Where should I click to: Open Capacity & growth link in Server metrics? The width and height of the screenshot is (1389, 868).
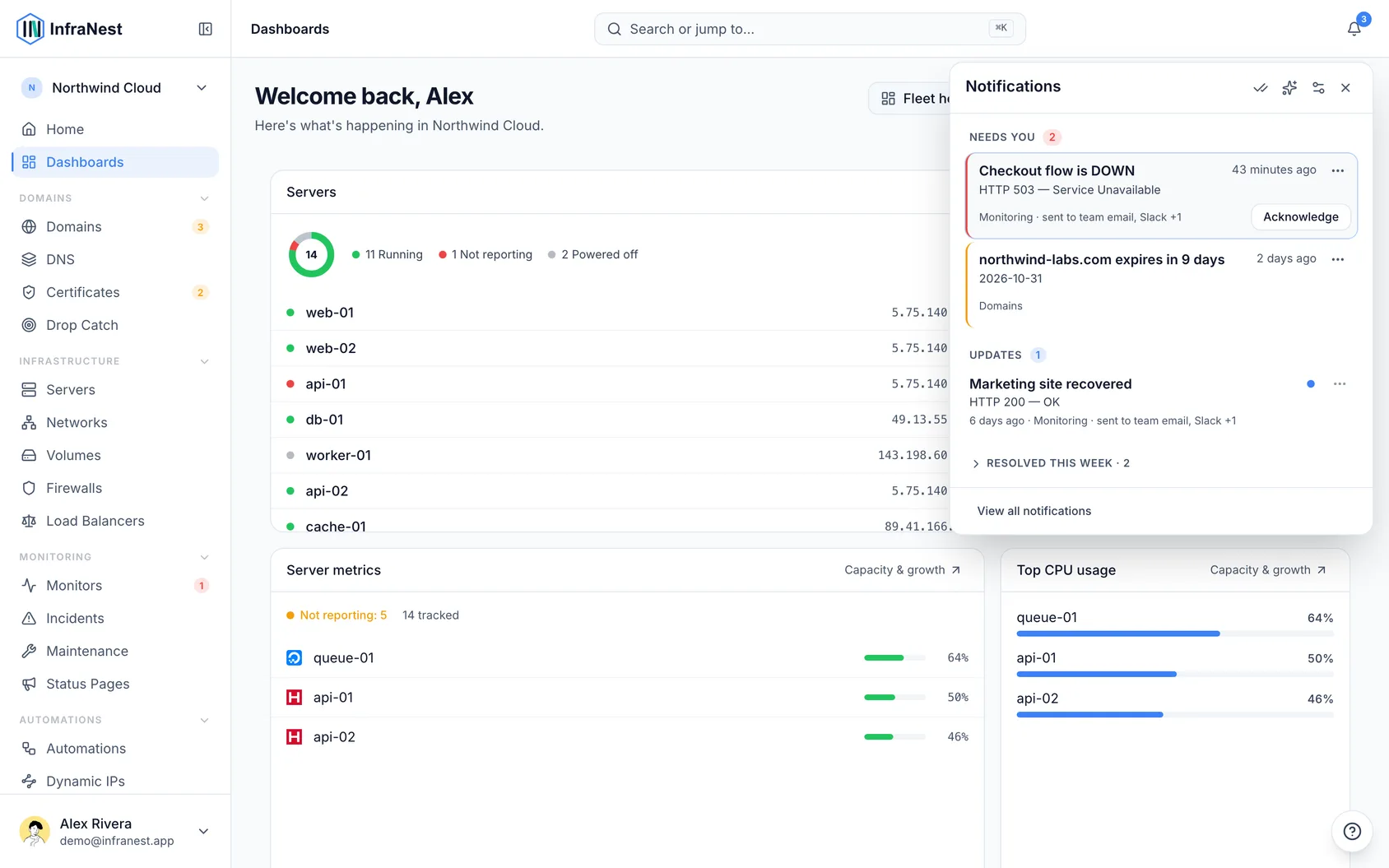[903, 570]
